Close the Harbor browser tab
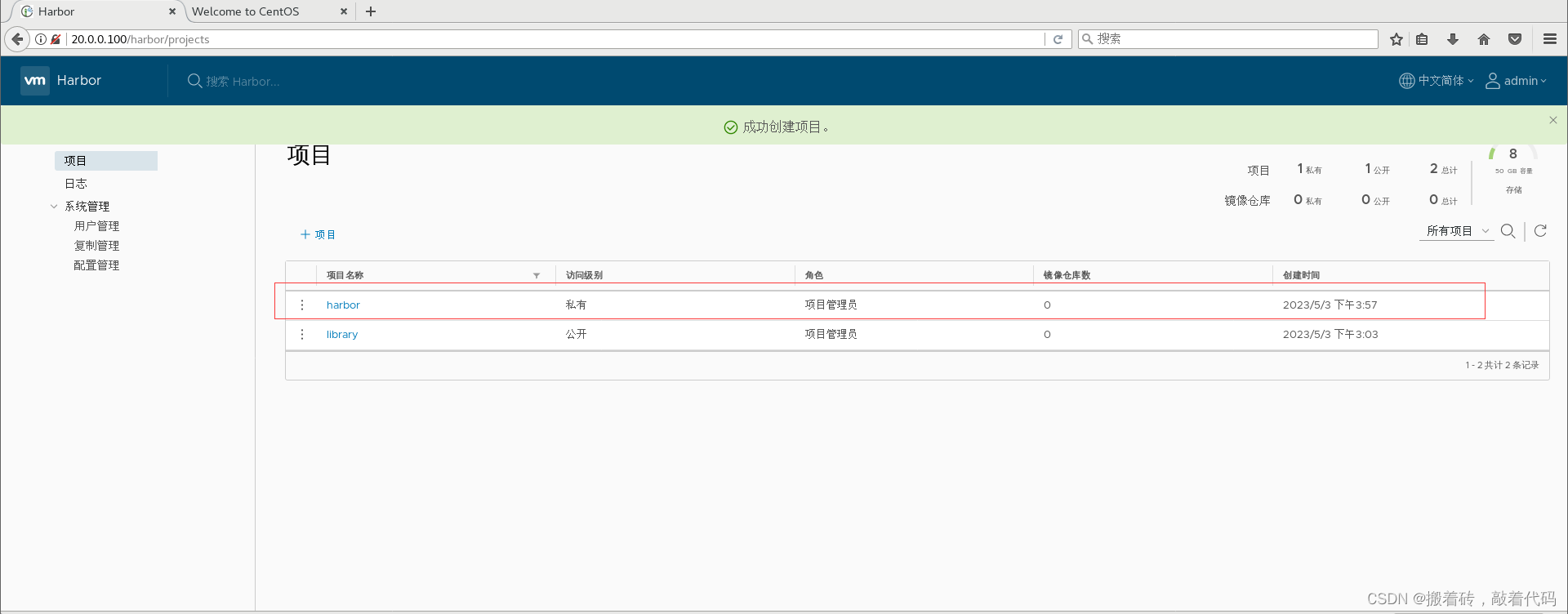The height and width of the screenshot is (614, 1568). click(171, 11)
